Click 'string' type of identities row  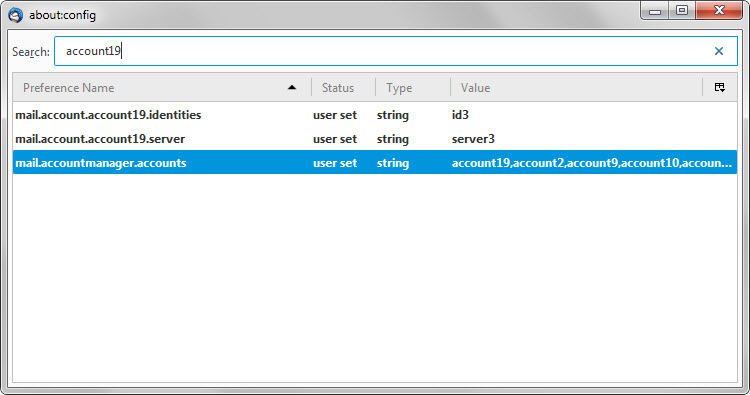click(393, 115)
